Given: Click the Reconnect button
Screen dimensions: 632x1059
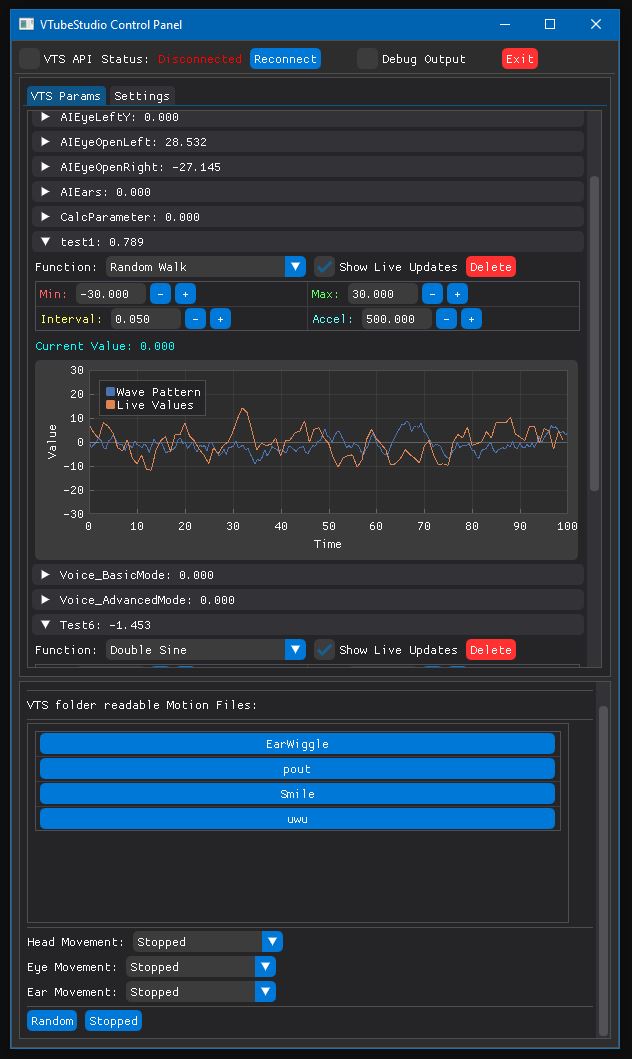Looking at the screenshot, I should pos(285,59).
